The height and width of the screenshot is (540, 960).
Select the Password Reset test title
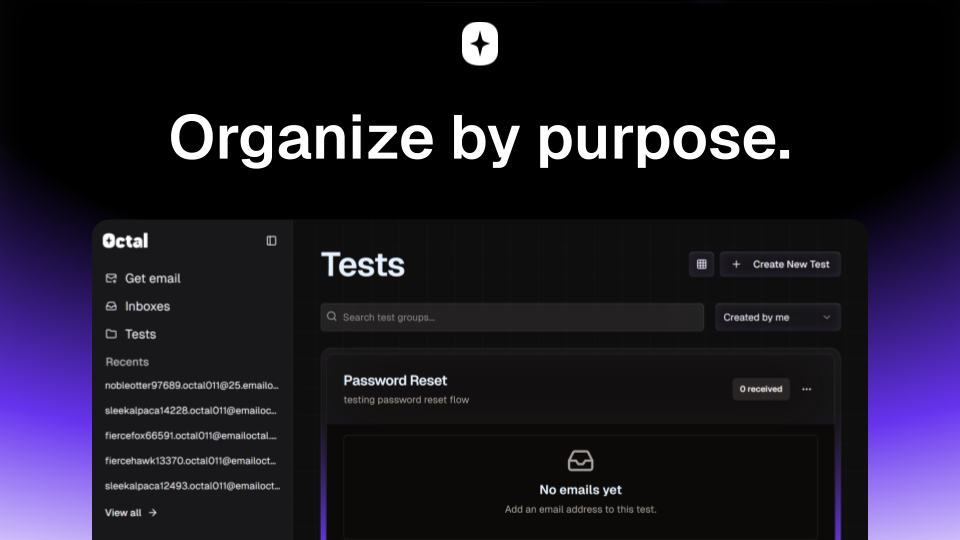(395, 380)
